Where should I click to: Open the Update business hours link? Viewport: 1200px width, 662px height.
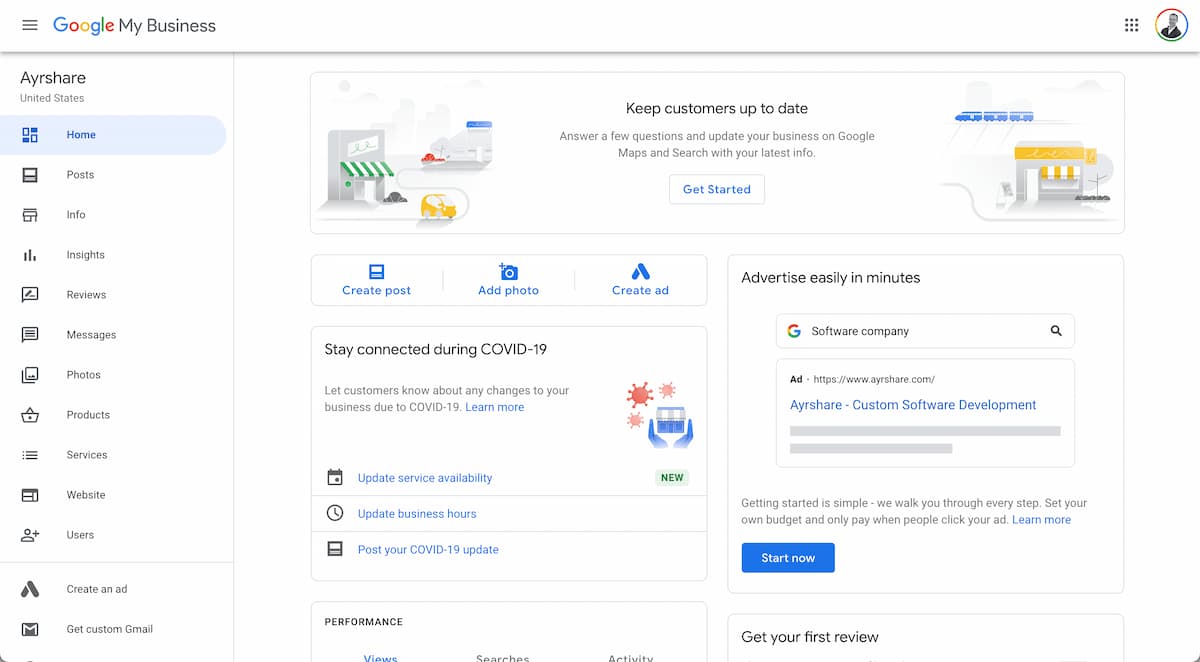(x=417, y=513)
